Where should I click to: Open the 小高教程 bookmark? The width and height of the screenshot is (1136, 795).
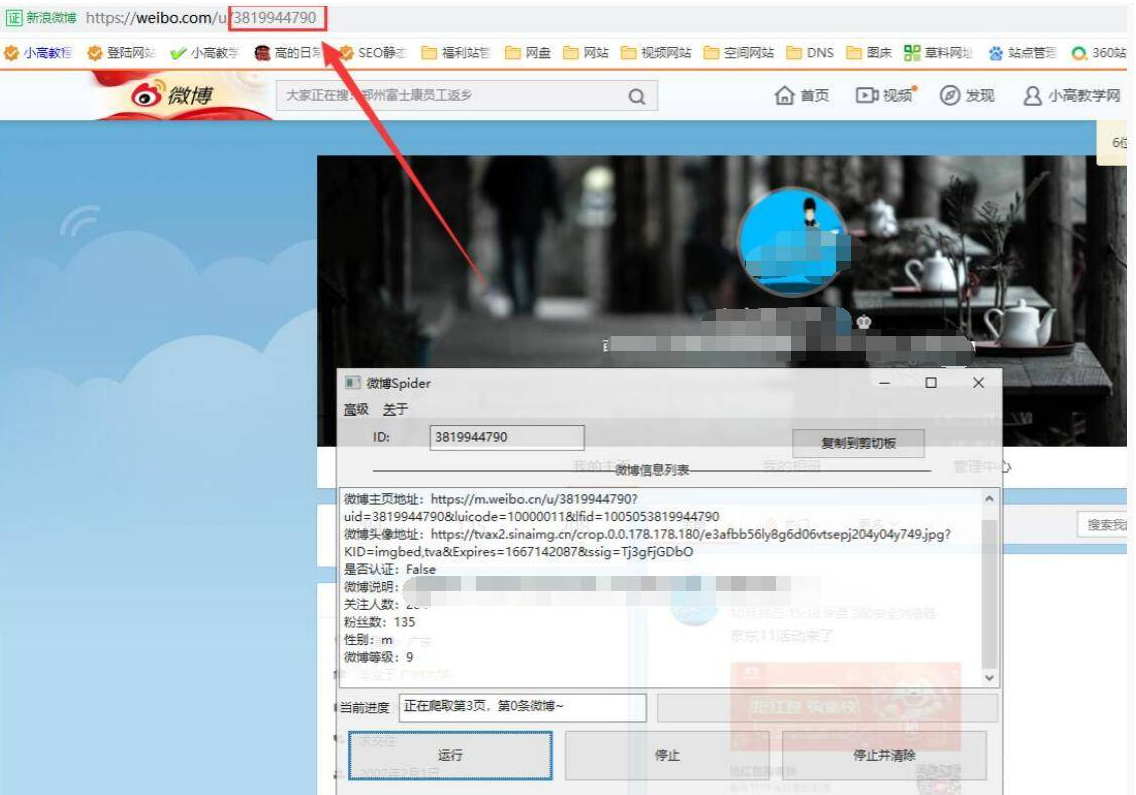38,52
